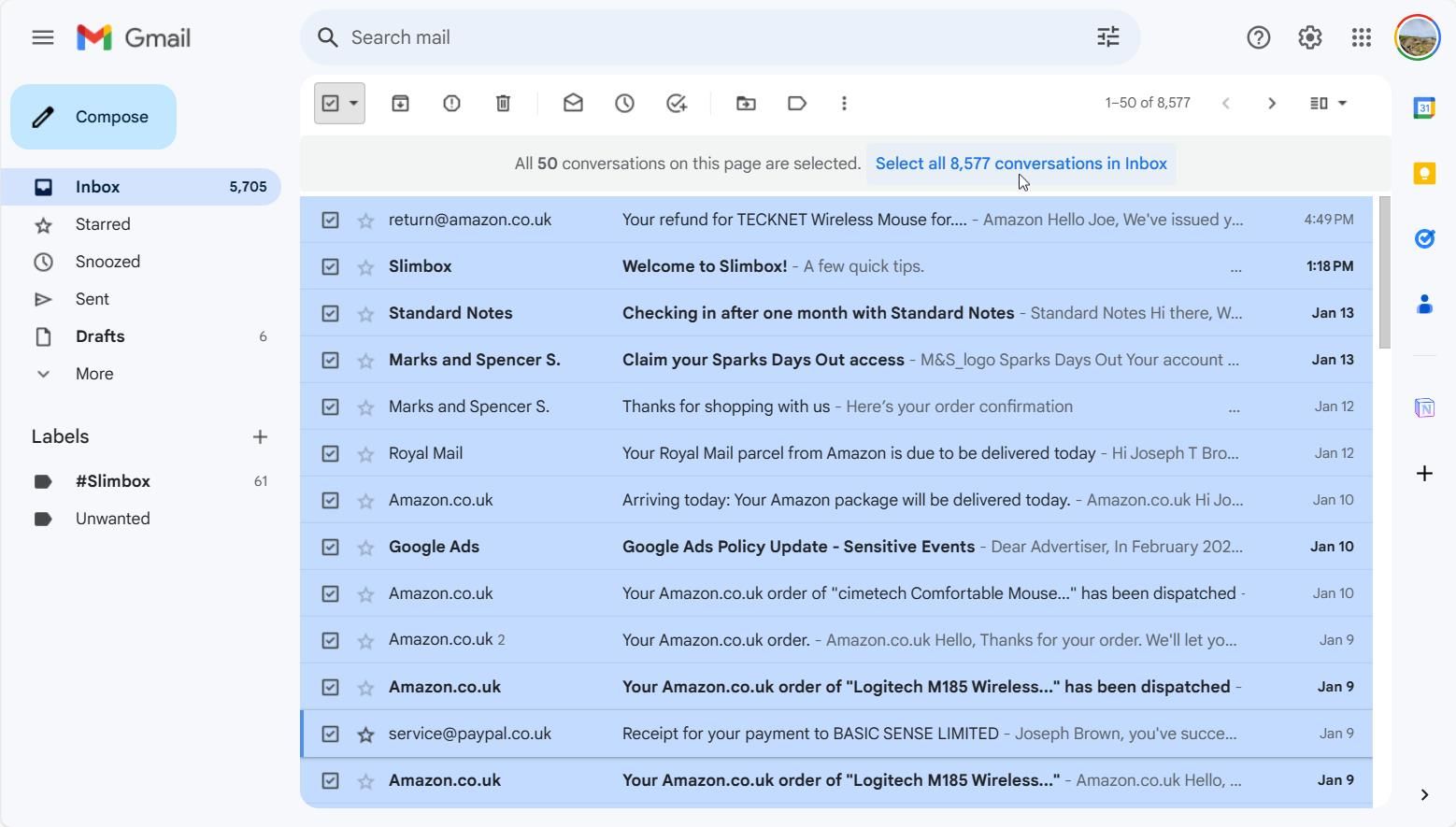Deselect all via the master checkbox
The image size is (1456, 827).
(331, 103)
